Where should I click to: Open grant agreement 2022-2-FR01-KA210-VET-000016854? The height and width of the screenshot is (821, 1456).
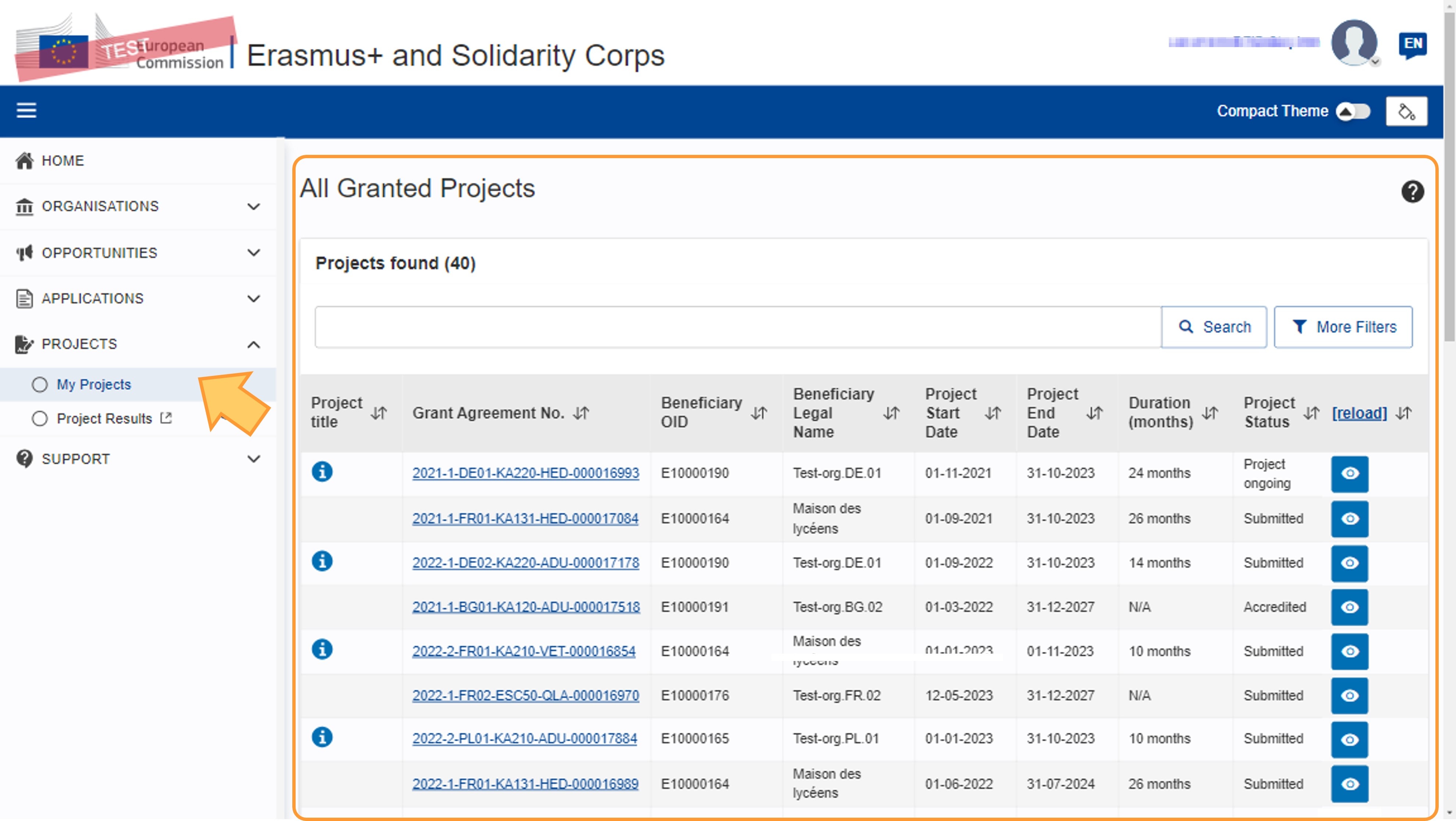(524, 651)
